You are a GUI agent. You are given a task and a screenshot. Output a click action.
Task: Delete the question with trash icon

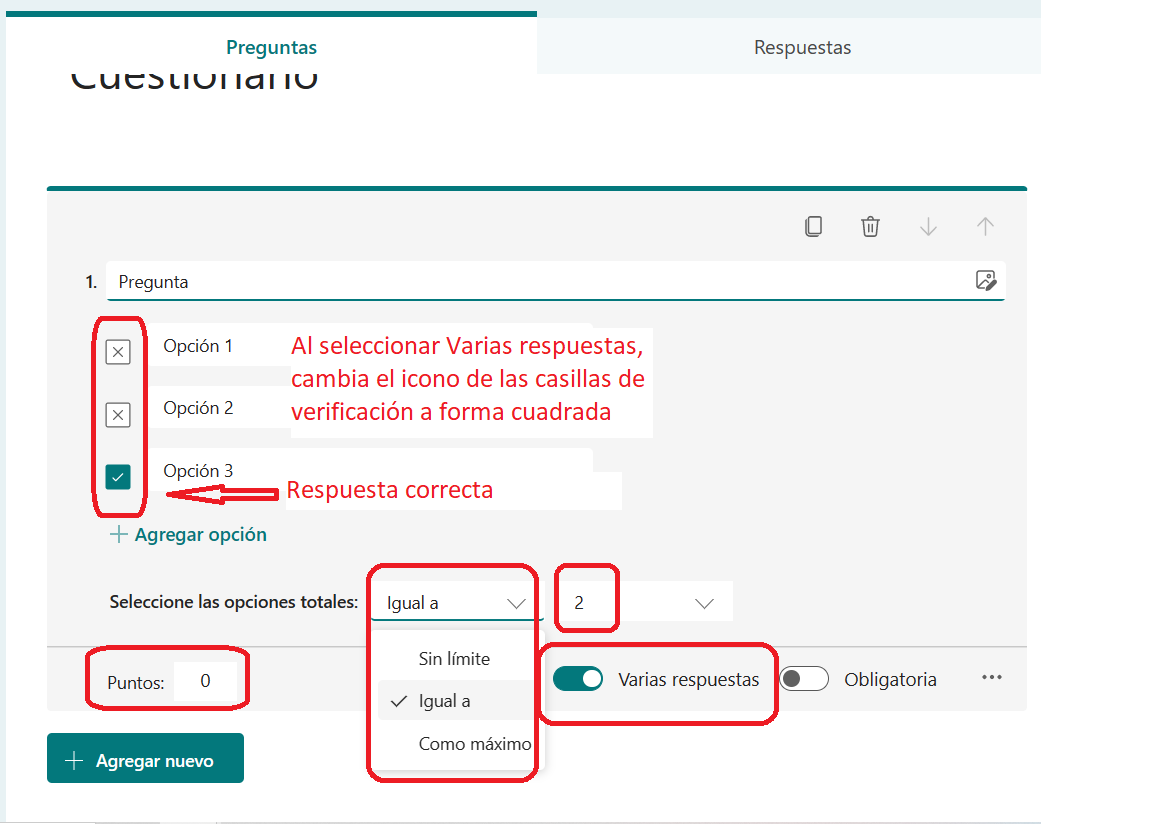point(870,227)
